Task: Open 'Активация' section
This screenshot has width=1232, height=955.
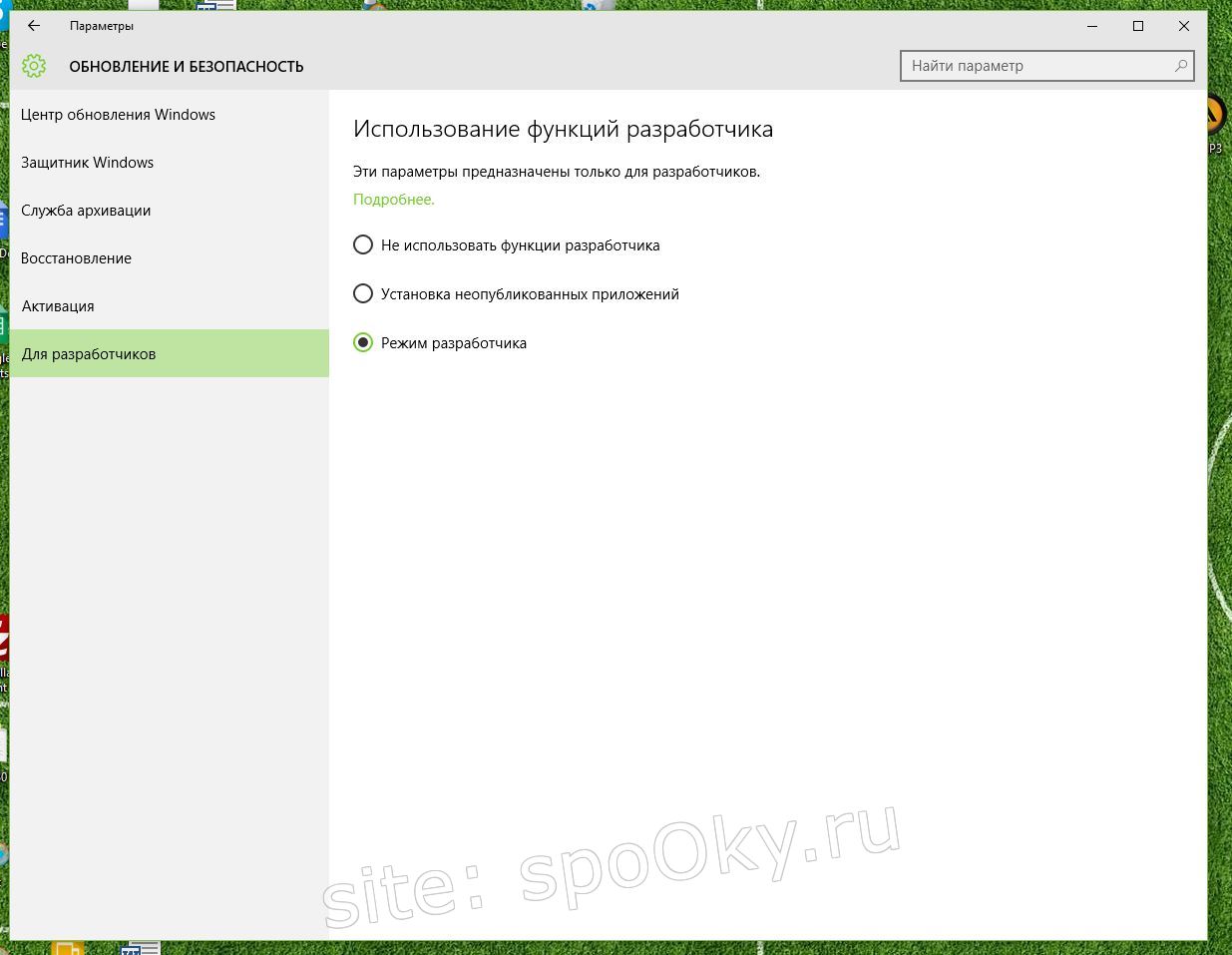Action: (x=169, y=306)
